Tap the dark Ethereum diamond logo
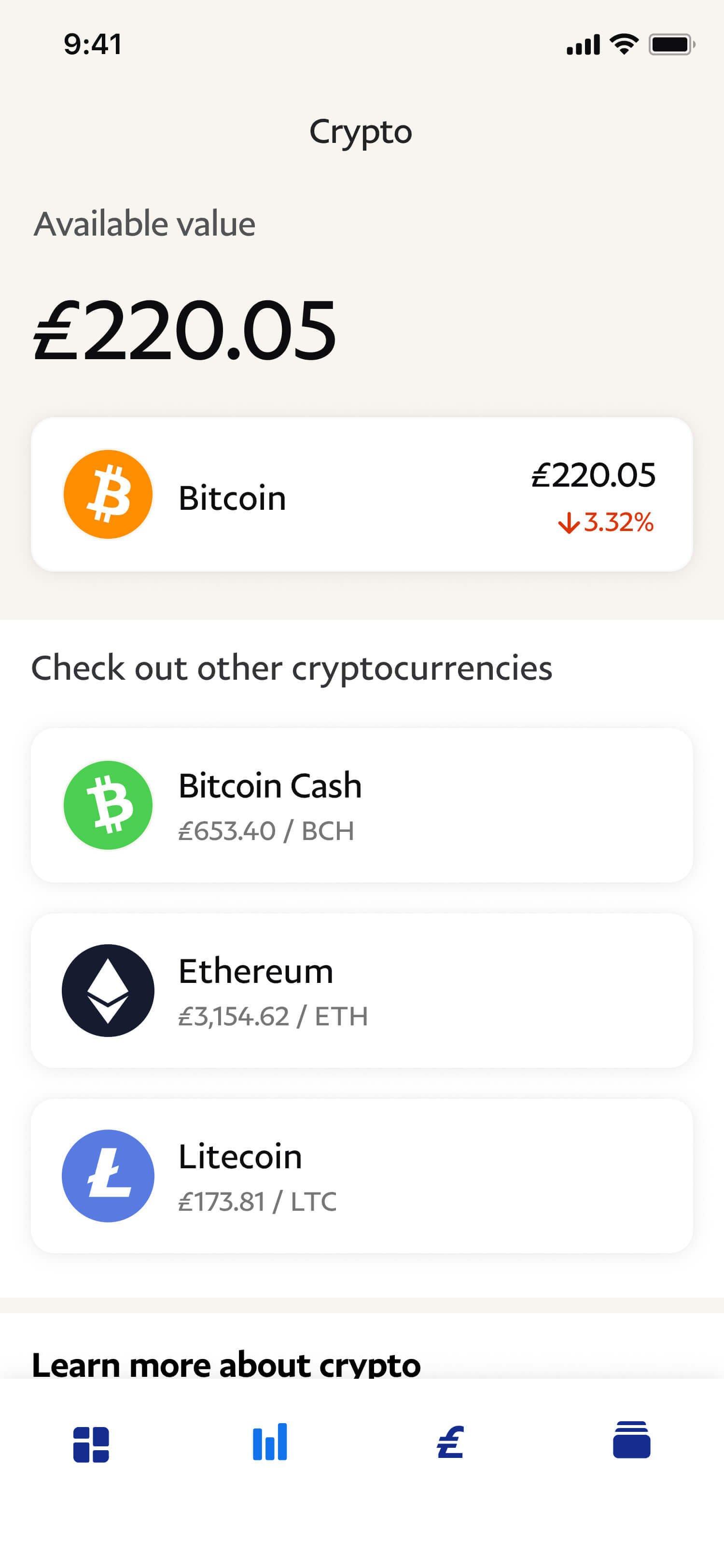The width and height of the screenshot is (724, 1568). pos(108,990)
